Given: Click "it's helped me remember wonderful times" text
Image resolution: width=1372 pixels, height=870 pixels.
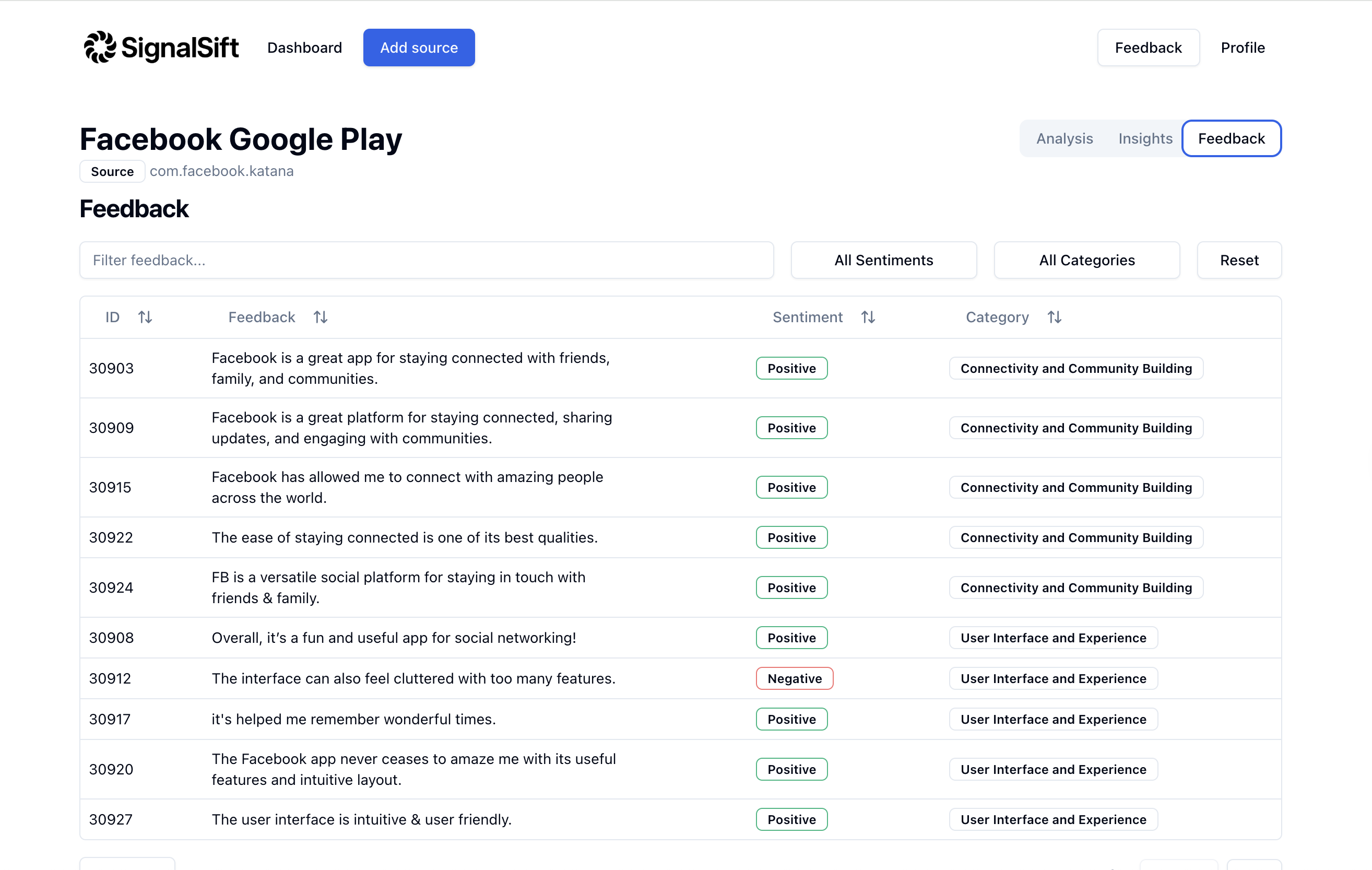Looking at the screenshot, I should click(x=354, y=719).
